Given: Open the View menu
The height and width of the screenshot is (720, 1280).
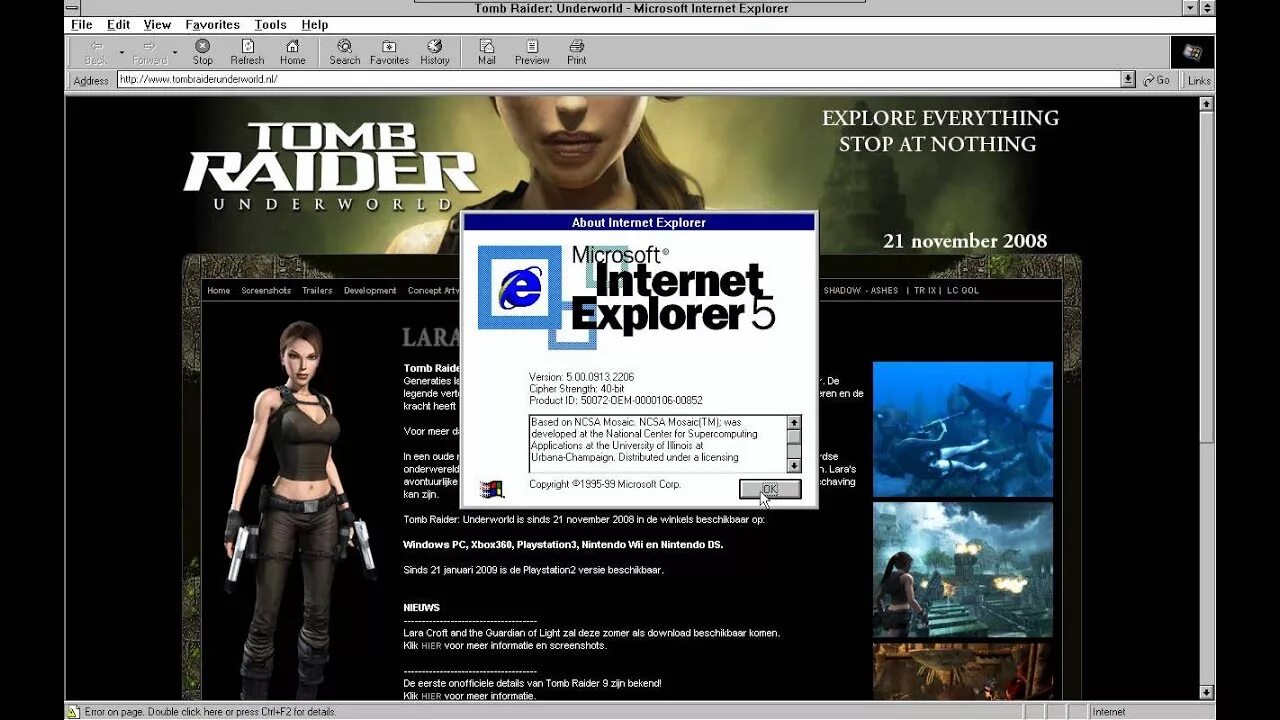Looking at the screenshot, I should coord(157,25).
